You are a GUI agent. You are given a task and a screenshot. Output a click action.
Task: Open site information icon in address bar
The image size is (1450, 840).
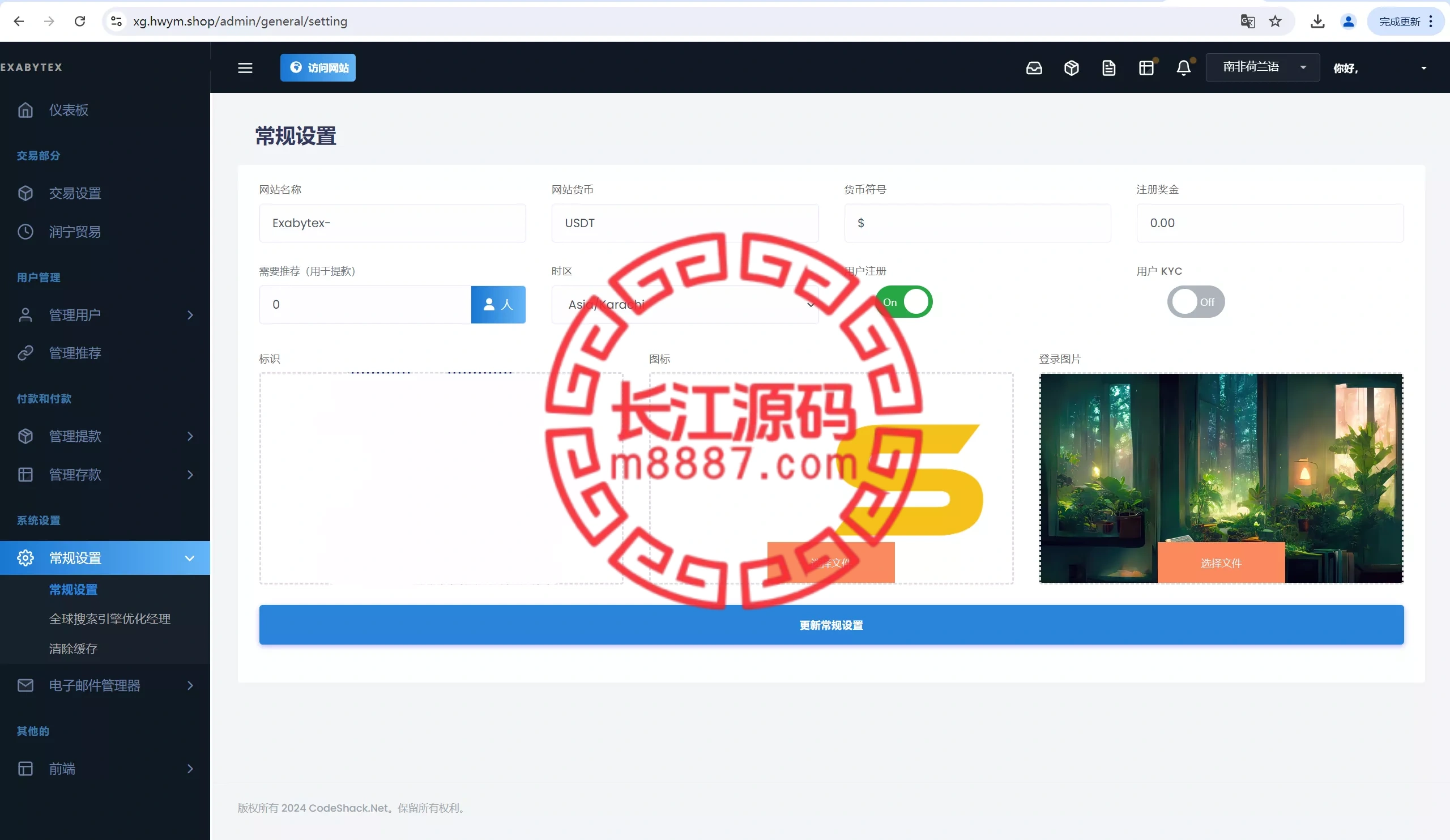point(116,22)
